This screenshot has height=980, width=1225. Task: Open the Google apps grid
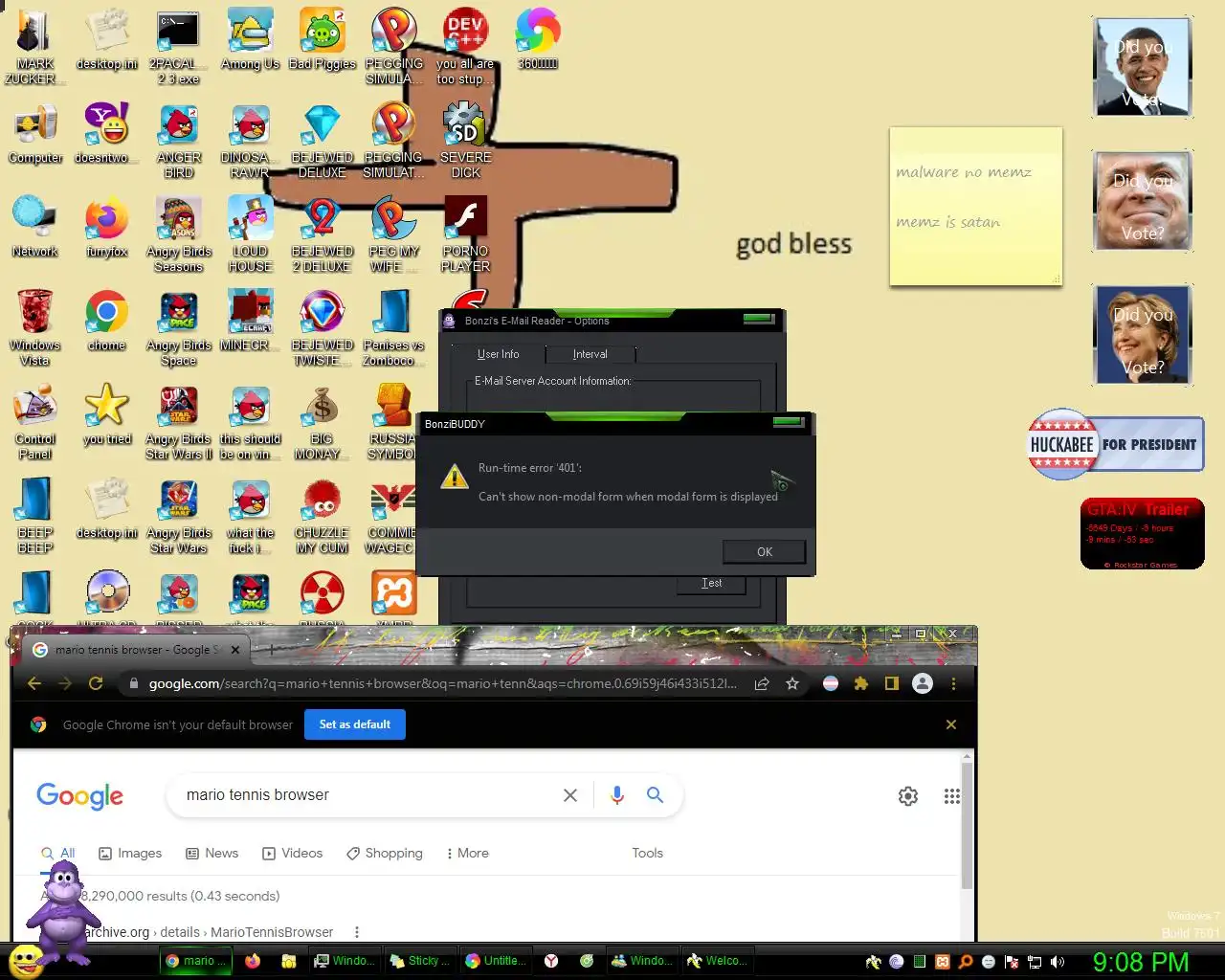tap(951, 796)
